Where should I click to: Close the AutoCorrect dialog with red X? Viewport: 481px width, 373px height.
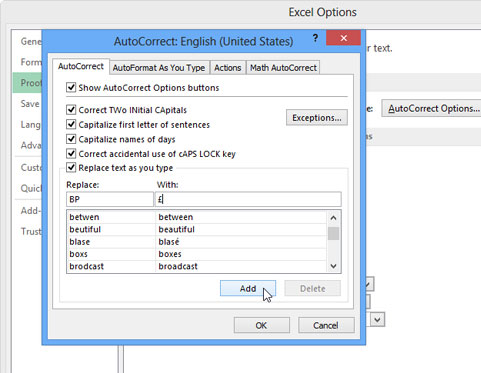(x=343, y=38)
